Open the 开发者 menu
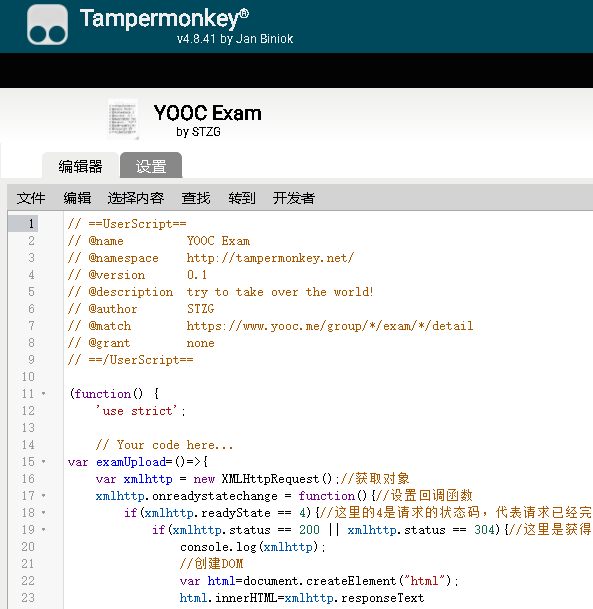 tap(294, 198)
